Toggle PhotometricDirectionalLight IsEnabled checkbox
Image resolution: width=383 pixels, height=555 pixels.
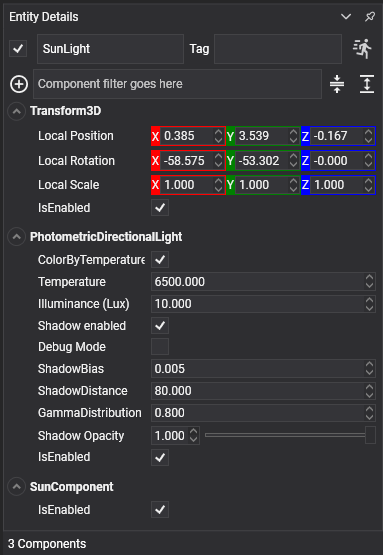pyautogui.click(x=160, y=457)
